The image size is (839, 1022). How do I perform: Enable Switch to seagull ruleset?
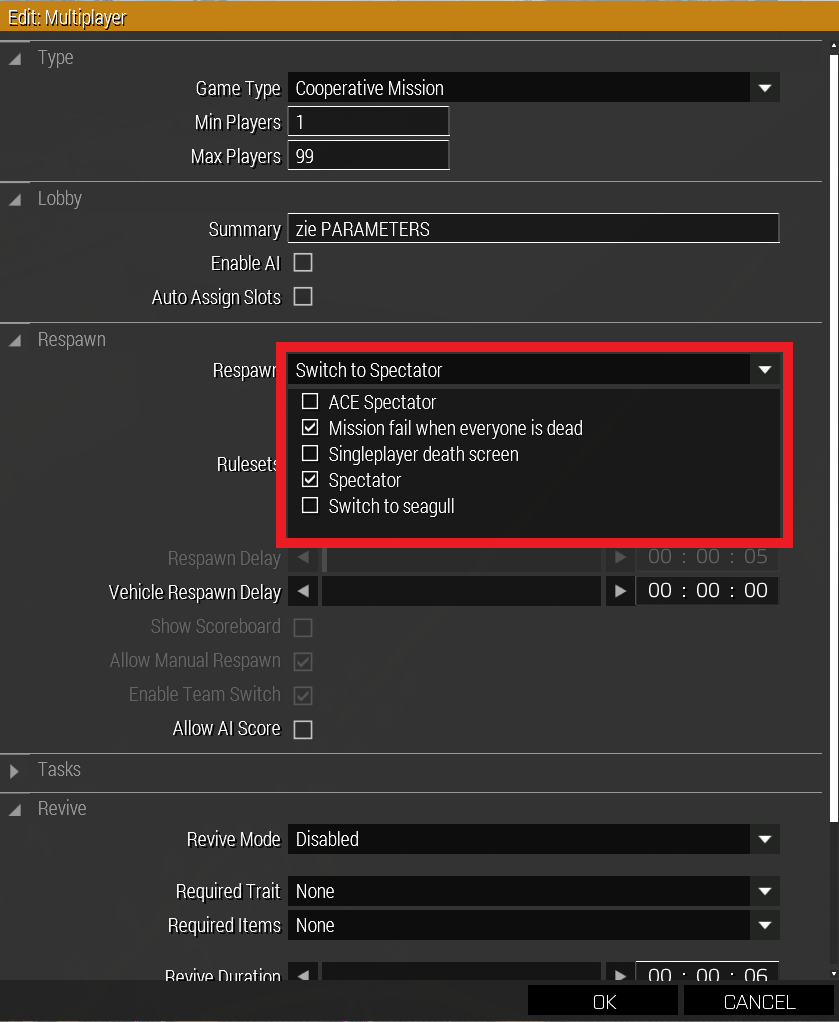[310, 505]
